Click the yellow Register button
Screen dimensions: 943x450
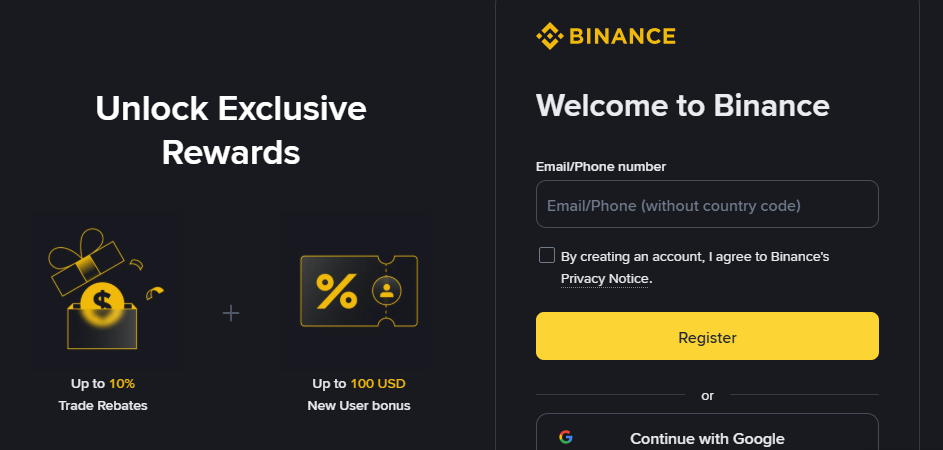(x=707, y=336)
